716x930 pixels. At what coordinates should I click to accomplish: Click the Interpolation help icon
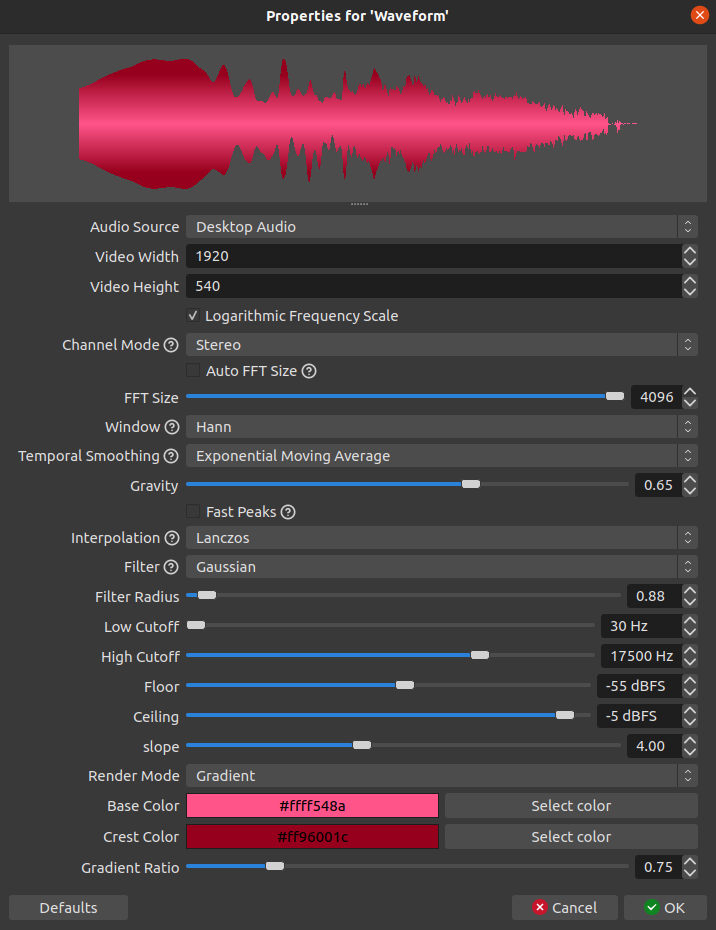click(172, 538)
